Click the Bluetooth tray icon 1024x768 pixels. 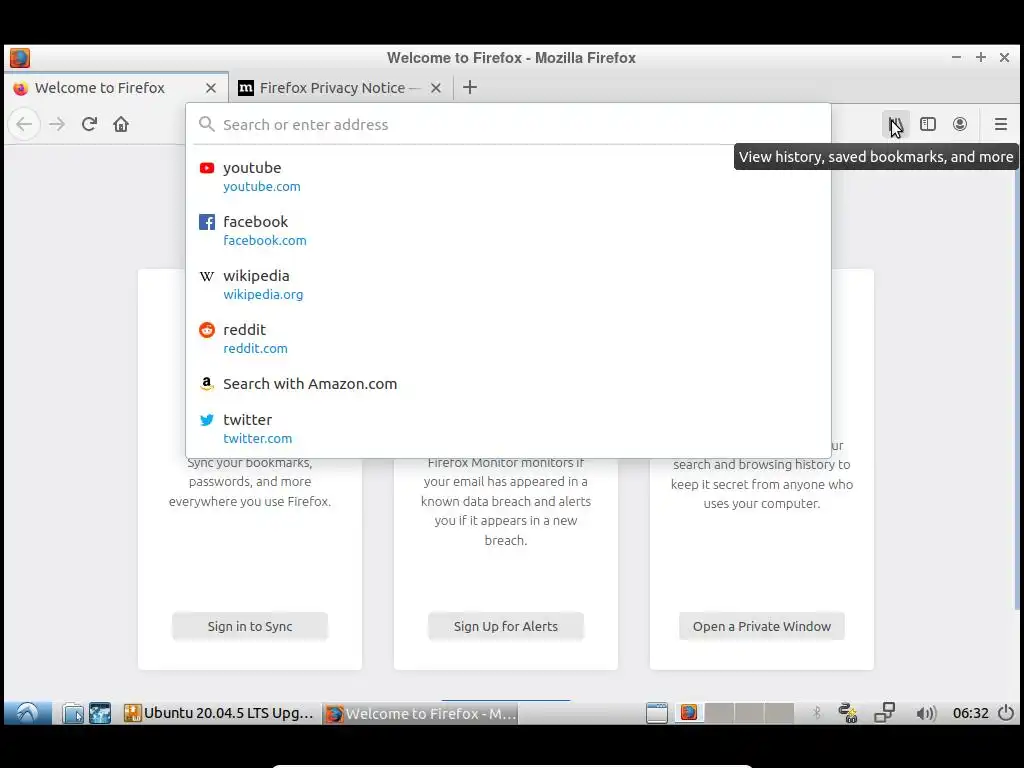[x=816, y=713]
